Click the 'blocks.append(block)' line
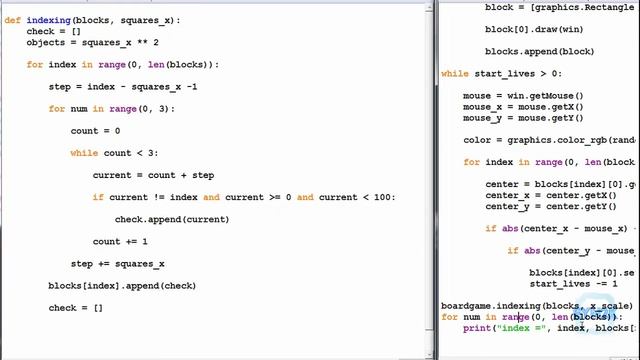Image resolution: width=640 pixels, height=360 pixels. coord(539,51)
